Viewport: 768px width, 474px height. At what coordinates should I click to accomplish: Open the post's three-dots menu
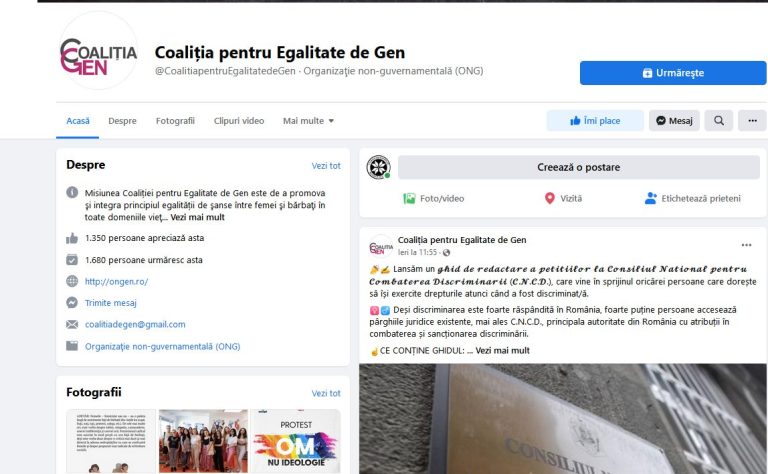pos(746,245)
